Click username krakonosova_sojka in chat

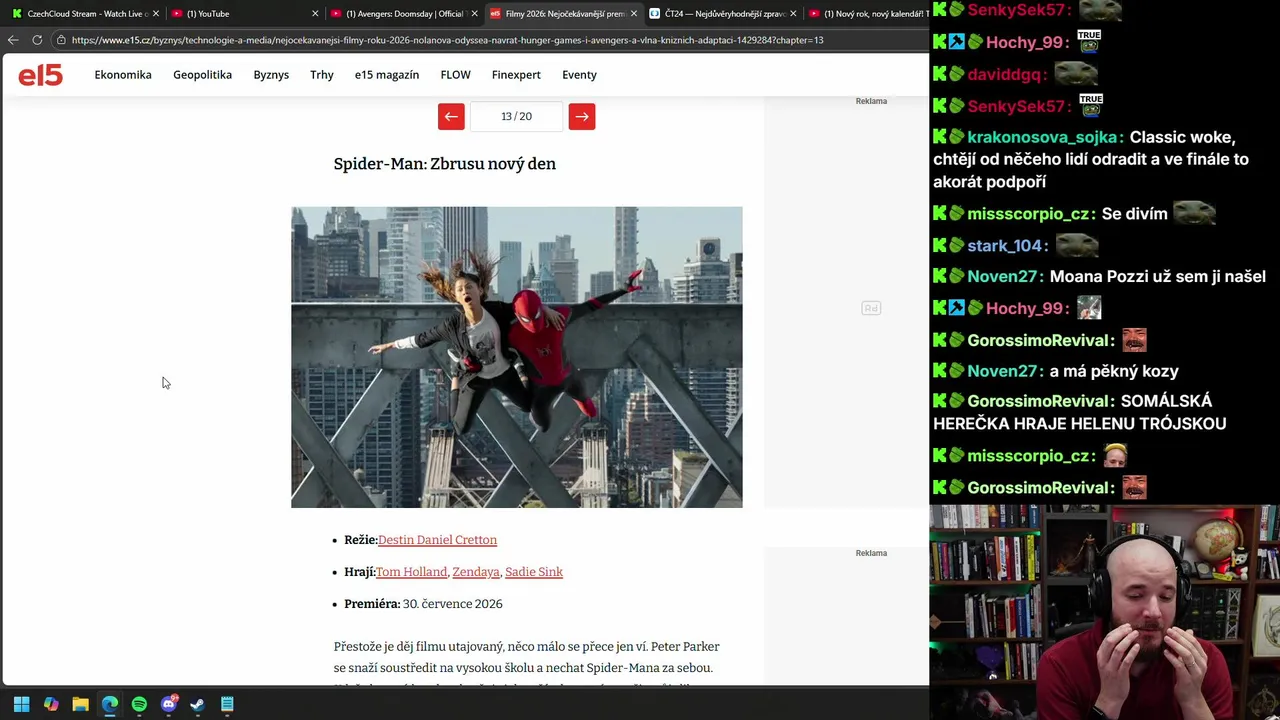[1044, 138]
